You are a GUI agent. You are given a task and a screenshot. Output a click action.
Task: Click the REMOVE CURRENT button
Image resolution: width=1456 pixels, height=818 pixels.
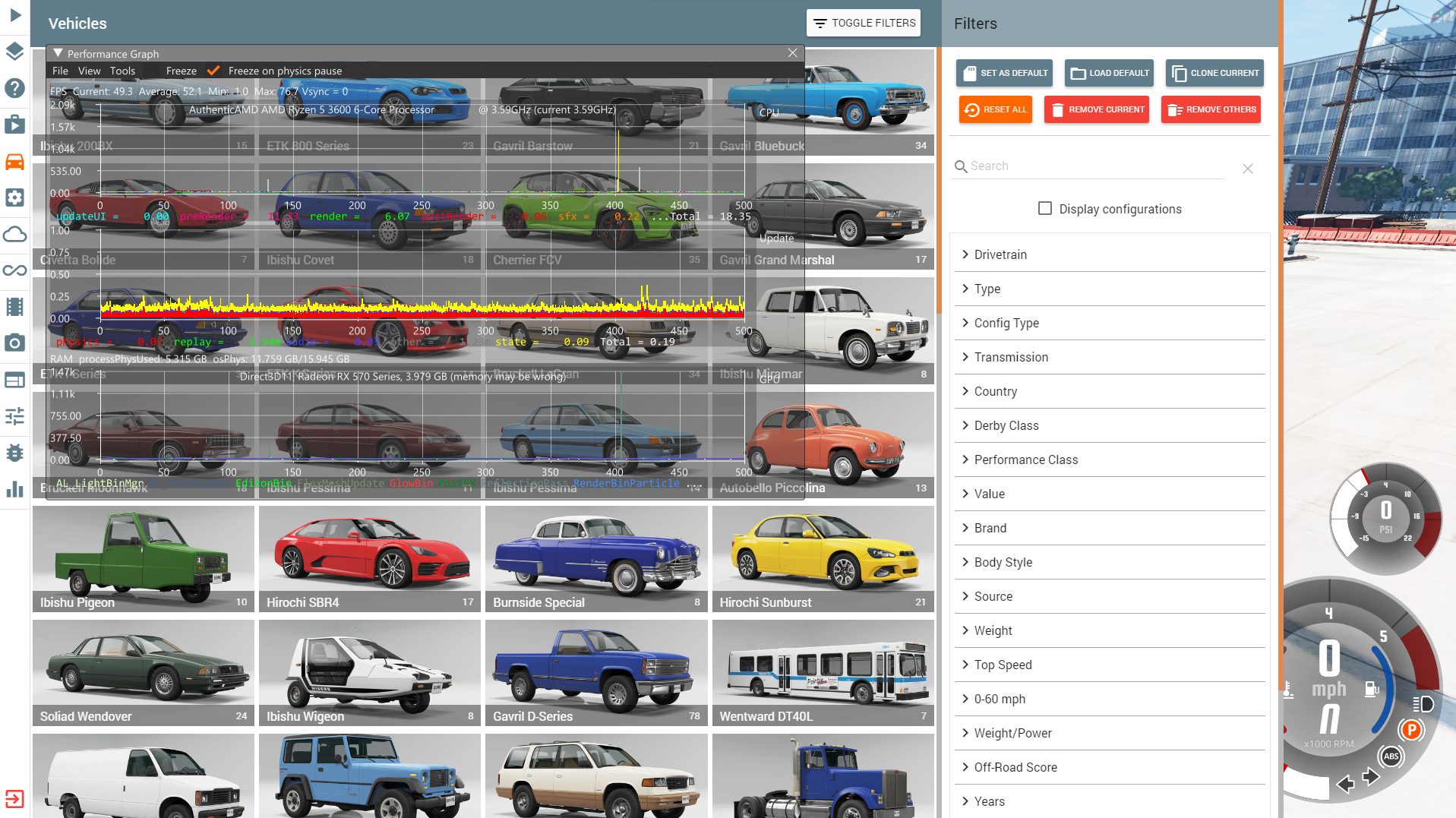1096,109
